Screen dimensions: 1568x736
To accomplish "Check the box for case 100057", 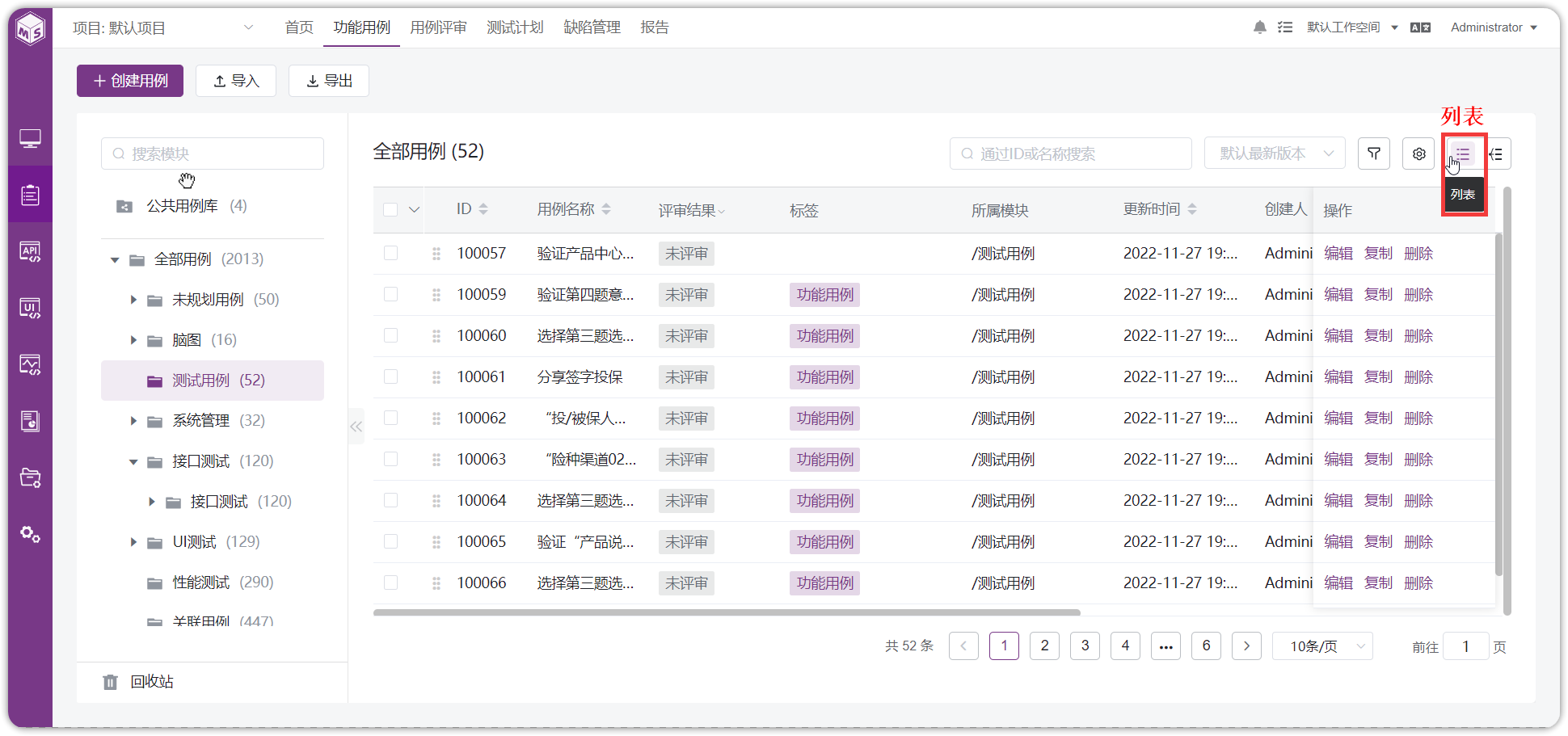I will [x=390, y=253].
